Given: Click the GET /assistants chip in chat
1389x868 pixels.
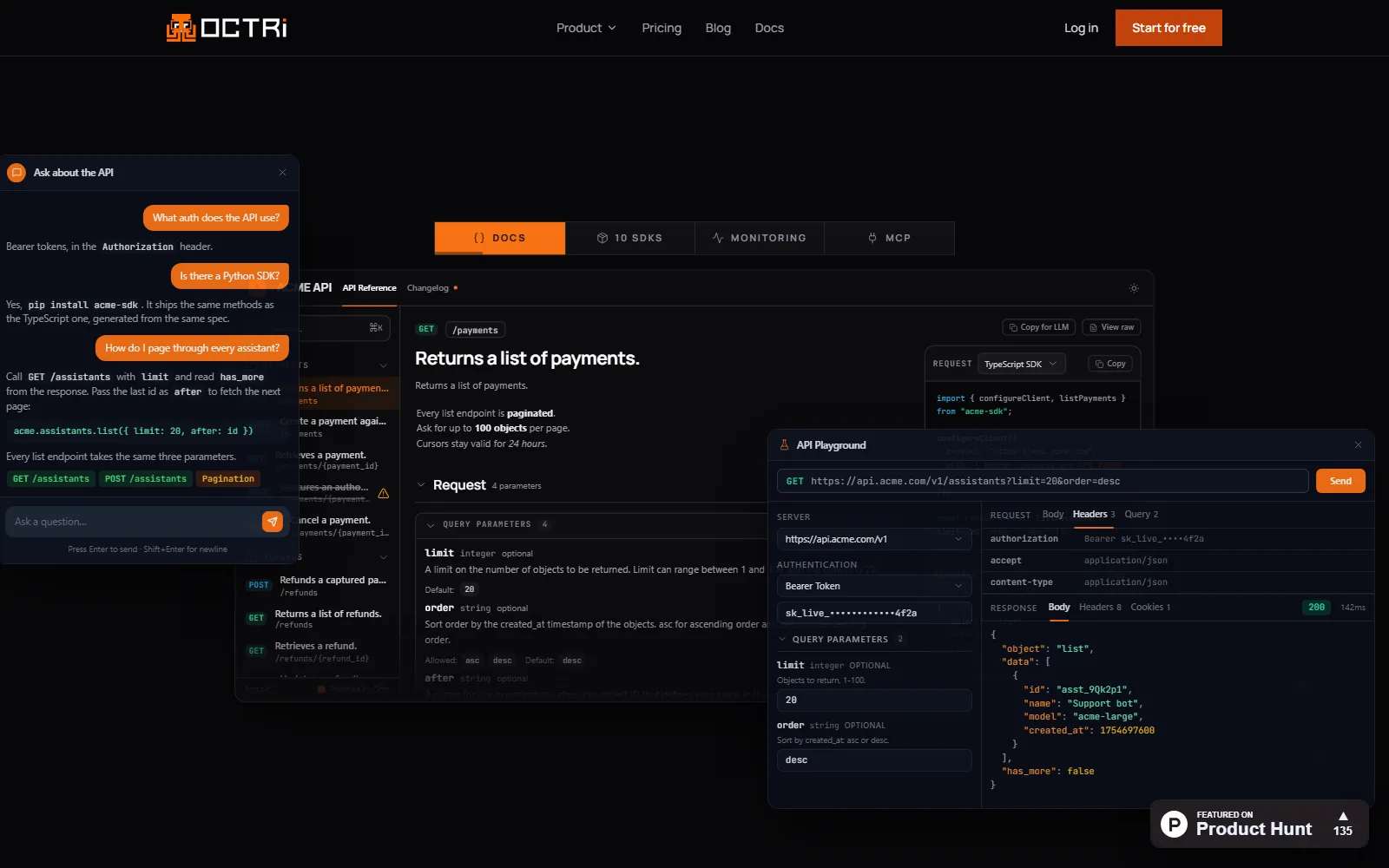Looking at the screenshot, I should (51, 479).
